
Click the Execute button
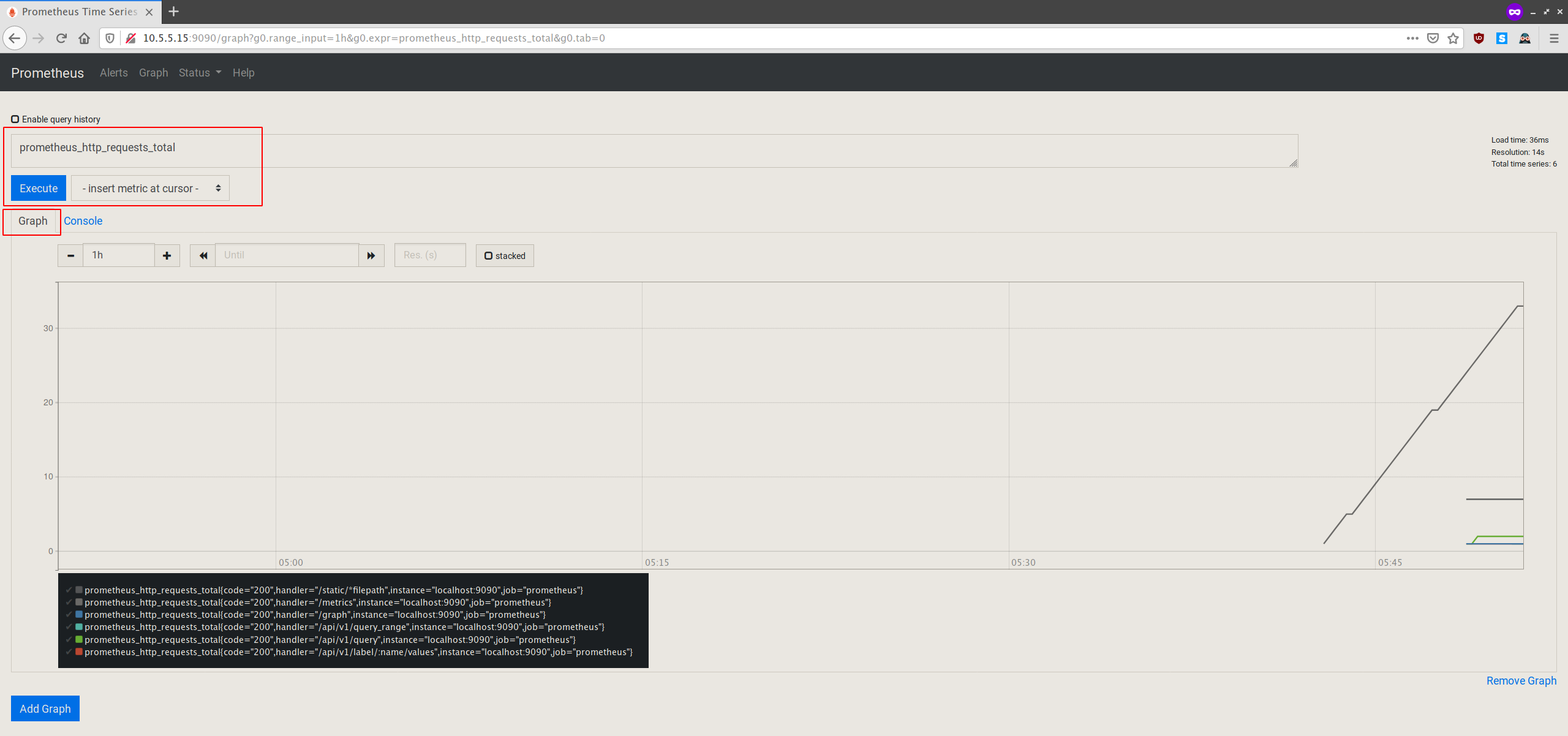coord(39,188)
